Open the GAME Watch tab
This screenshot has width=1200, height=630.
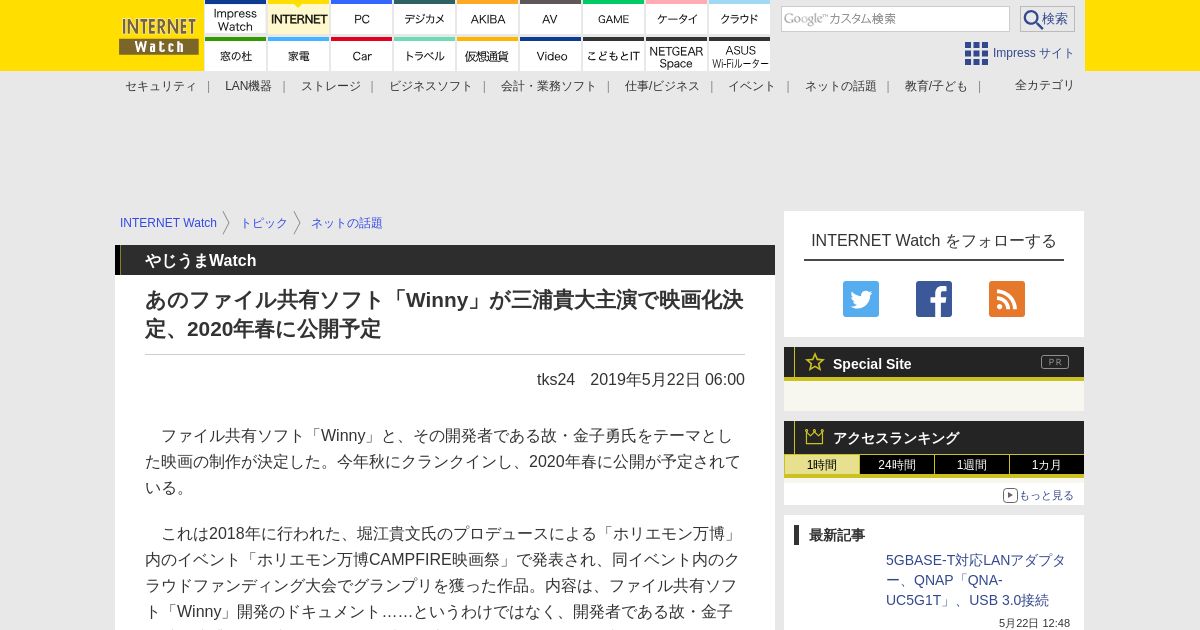tap(613, 18)
